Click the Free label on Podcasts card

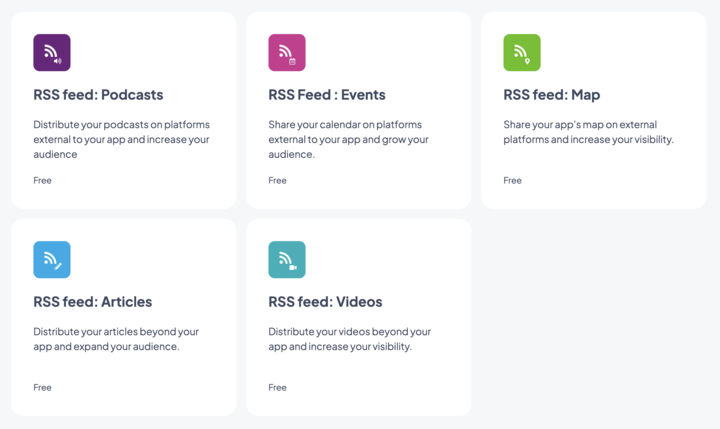(x=43, y=181)
